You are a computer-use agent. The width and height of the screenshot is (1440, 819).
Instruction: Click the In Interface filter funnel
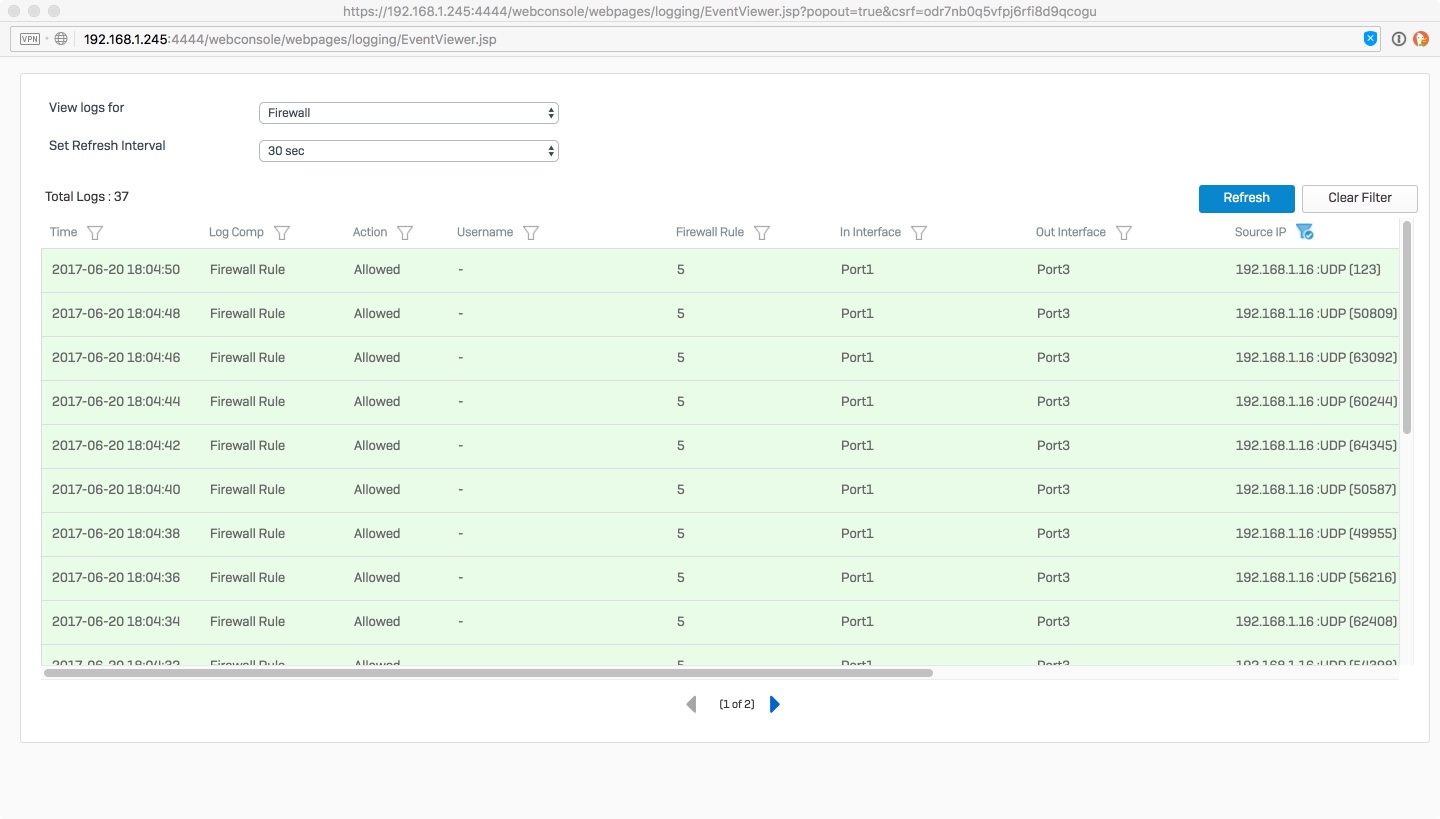coord(919,233)
